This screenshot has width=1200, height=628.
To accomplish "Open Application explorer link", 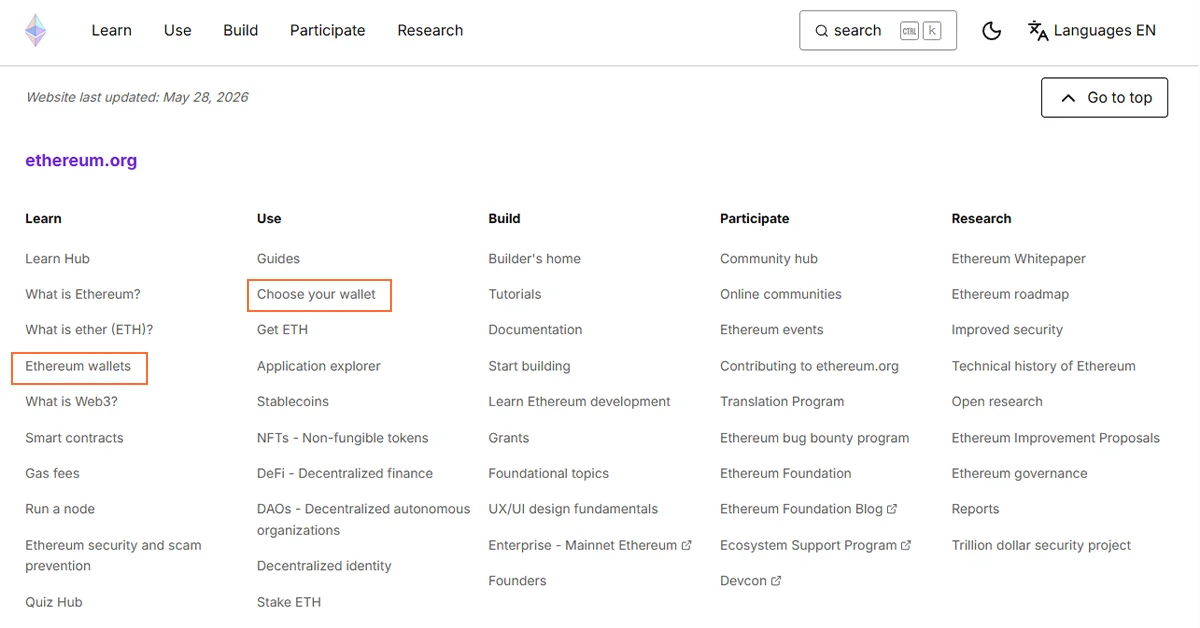I will click(319, 366).
